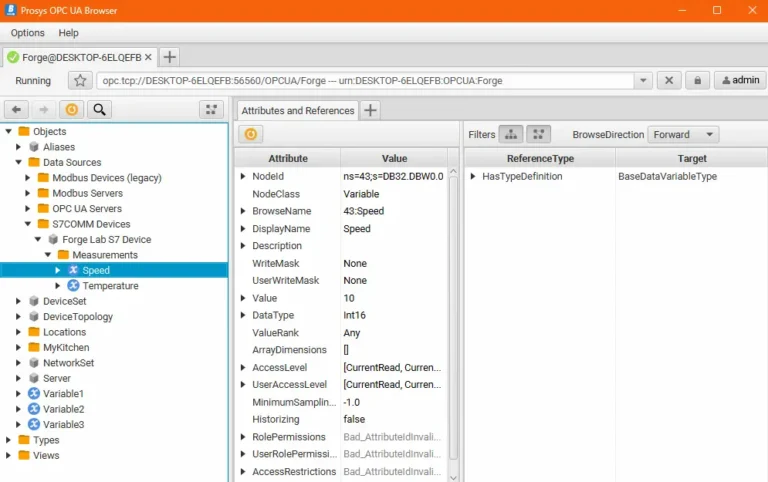Collapse the S7COMM Devices folder

click(28, 224)
